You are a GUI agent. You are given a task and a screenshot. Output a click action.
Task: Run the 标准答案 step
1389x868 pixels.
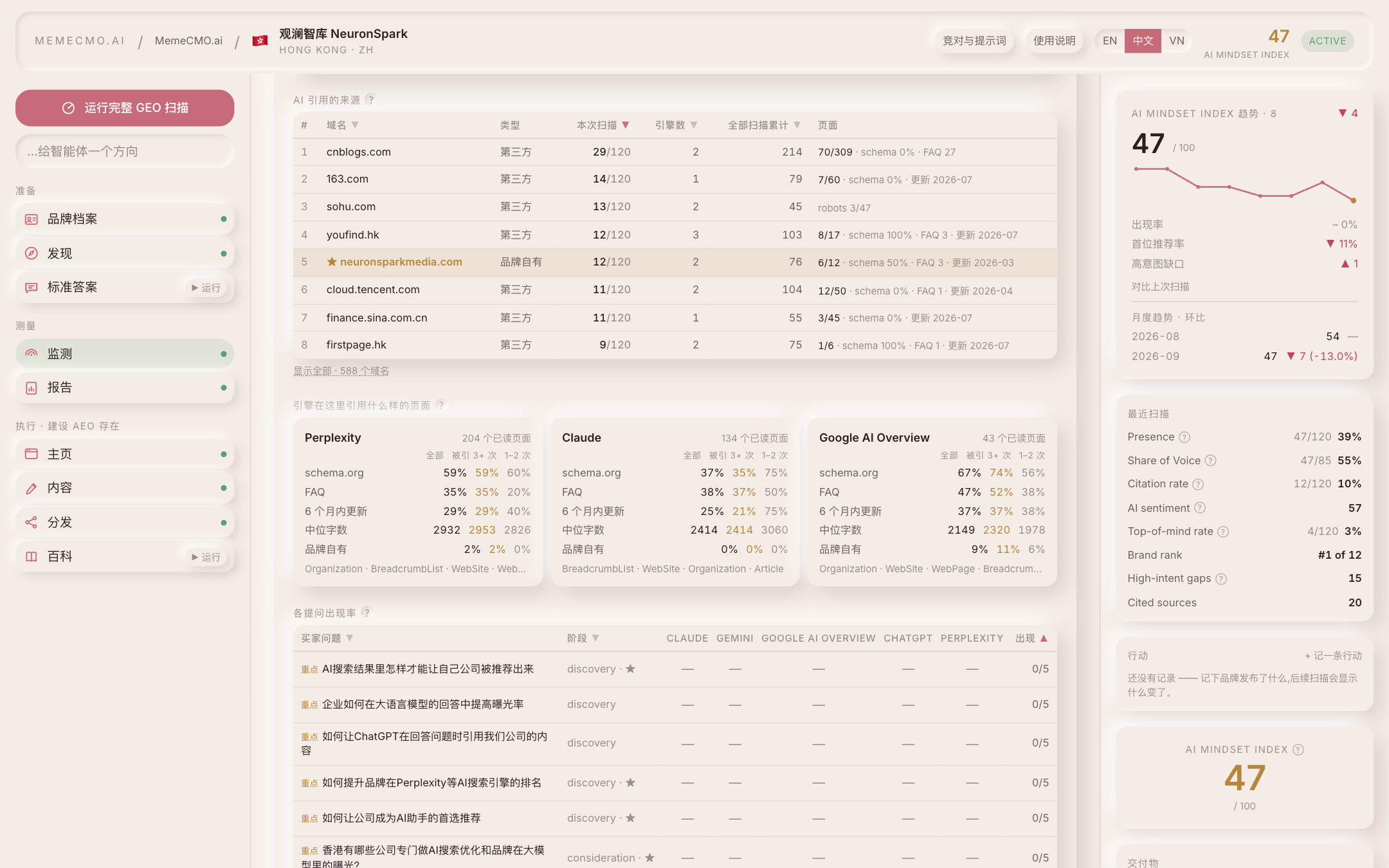click(206, 287)
